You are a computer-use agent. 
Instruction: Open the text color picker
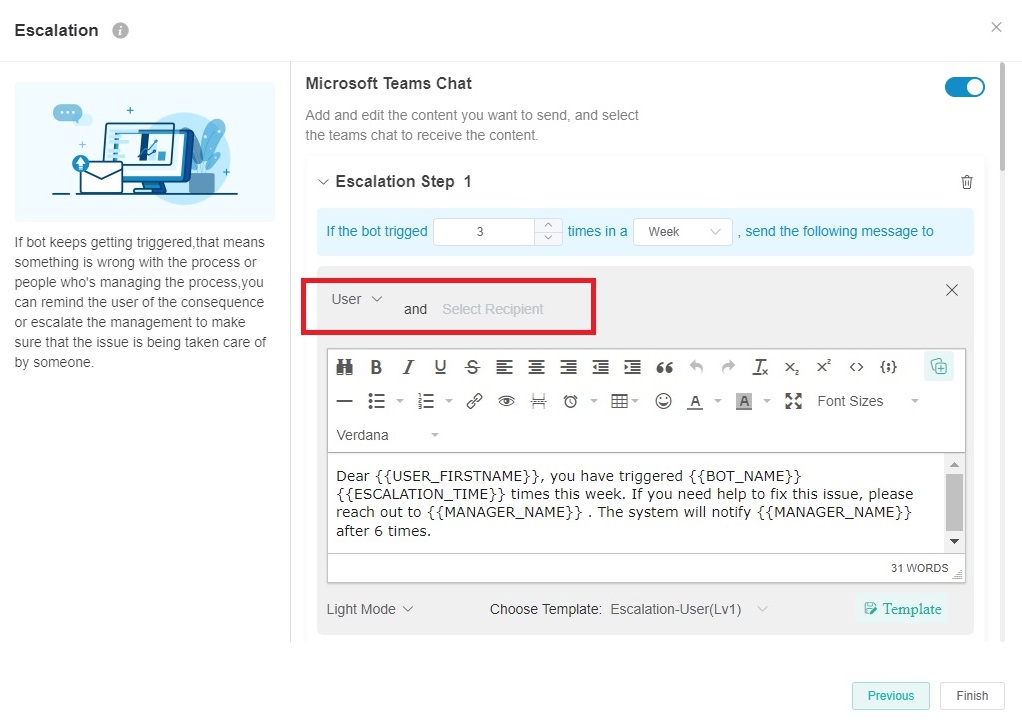coord(695,401)
